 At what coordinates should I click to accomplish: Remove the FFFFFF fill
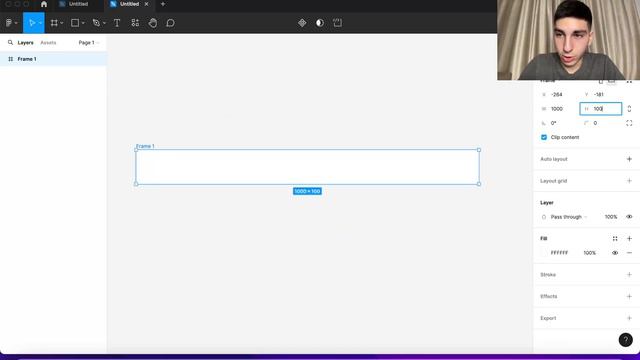point(629,253)
